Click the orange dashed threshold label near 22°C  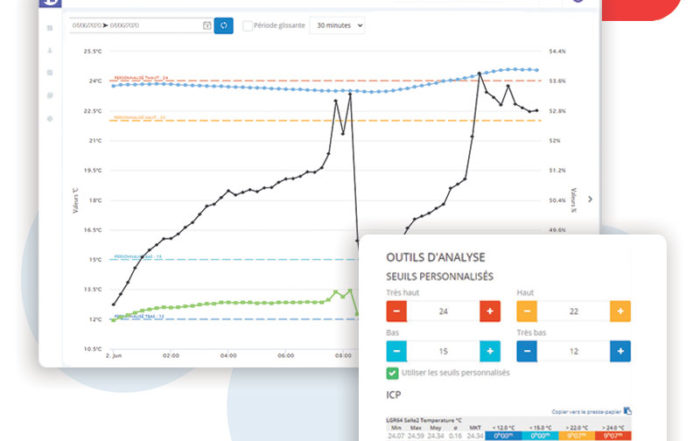pyautogui.click(x=140, y=117)
